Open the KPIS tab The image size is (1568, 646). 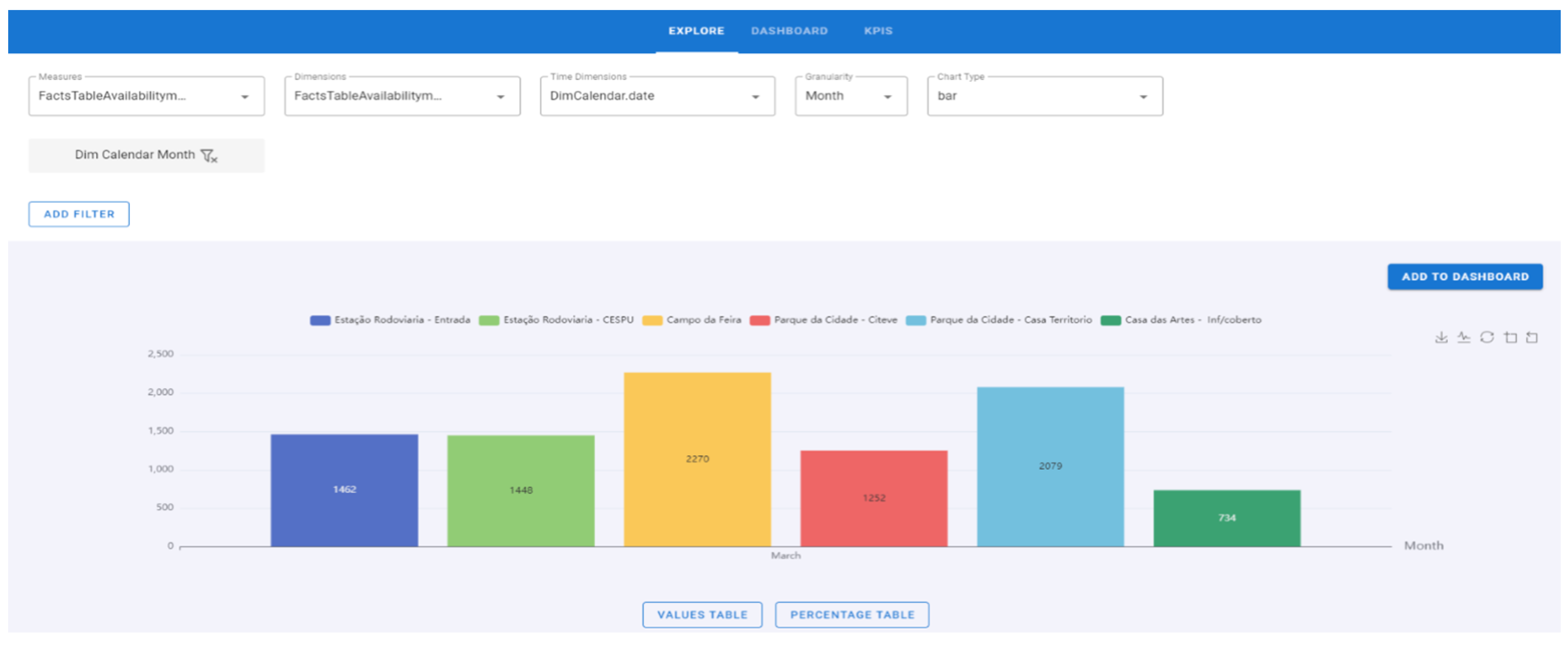coord(878,31)
